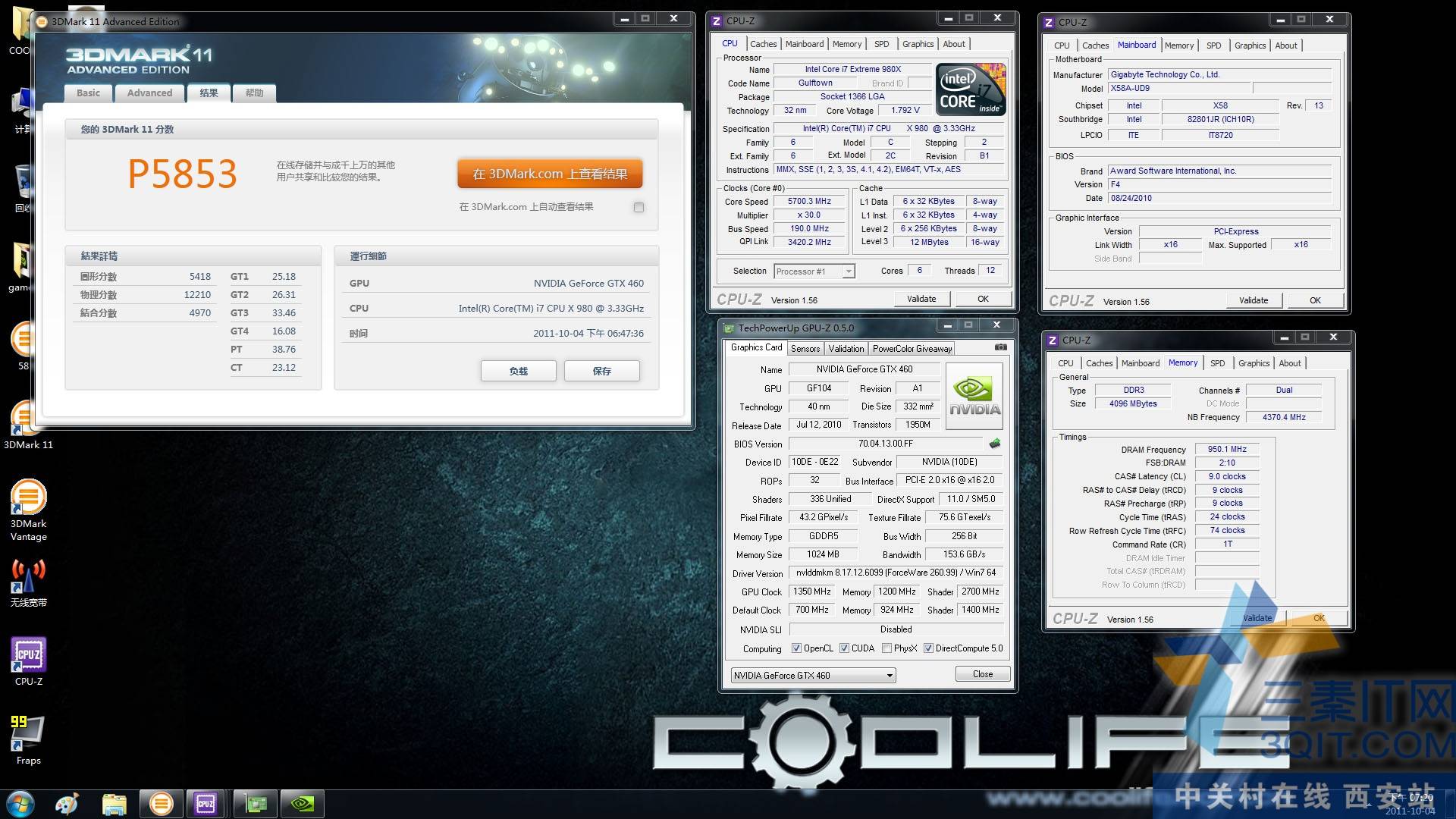The width and height of the screenshot is (1456, 819).
Task: Open the game folder desktop icon
Action: coord(20,265)
